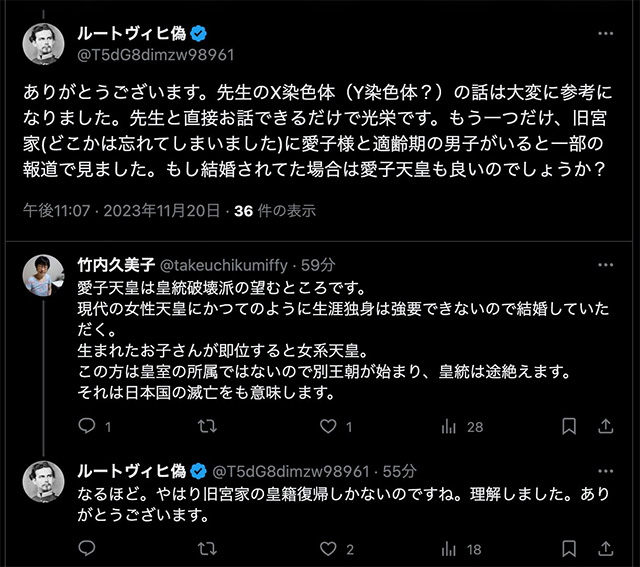Image resolution: width=640 pixels, height=567 pixels.
Task: Open more options on main tweet
Action: click(x=606, y=34)
